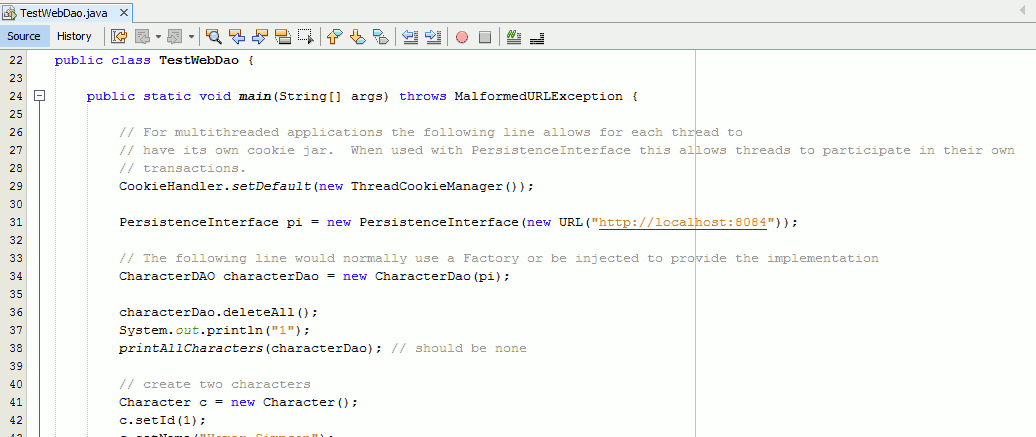The width and height of the screenshot is (1036, 437).
Task: Shift the line left
Action: [x=410, y=37]
